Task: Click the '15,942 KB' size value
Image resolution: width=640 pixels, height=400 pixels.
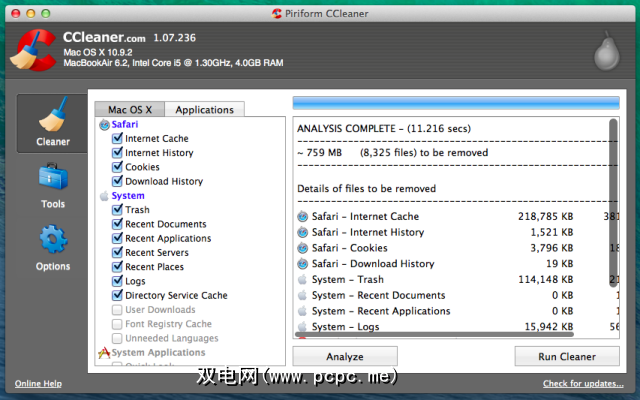Action: click(x=549, y=327)
